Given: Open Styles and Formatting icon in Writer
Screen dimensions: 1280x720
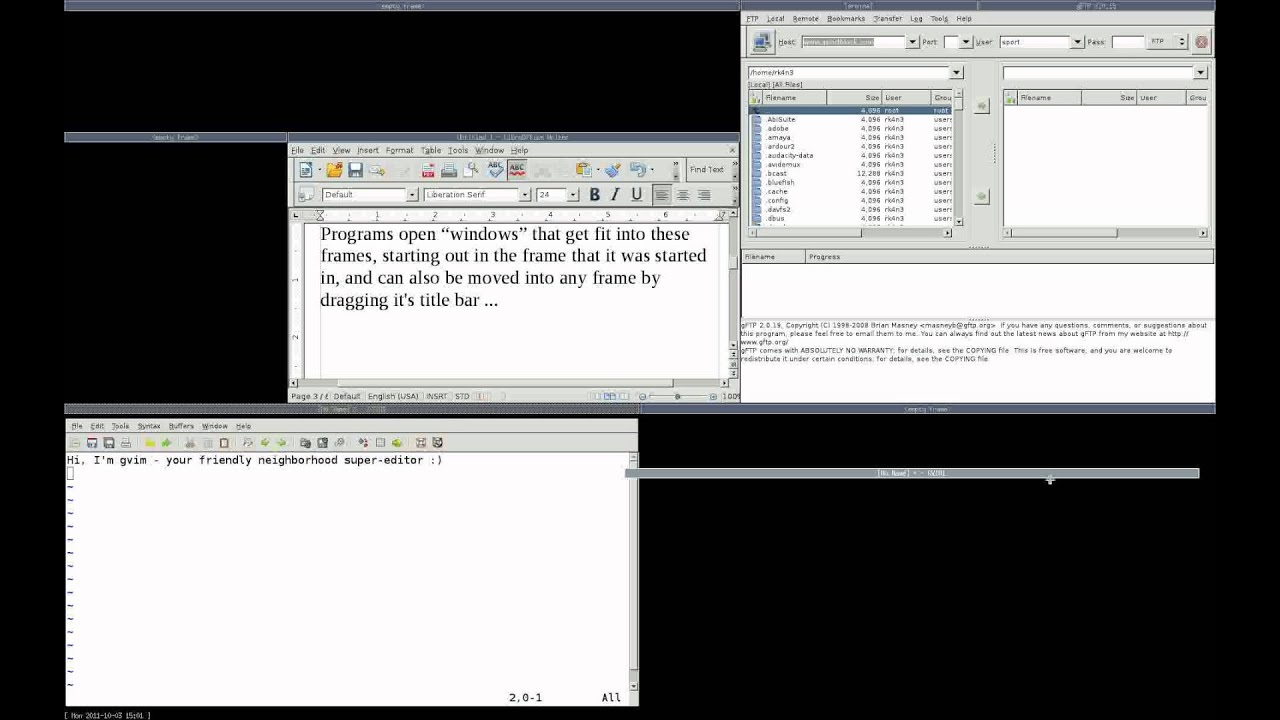Looking at the screenshot, I should point(306,194).
